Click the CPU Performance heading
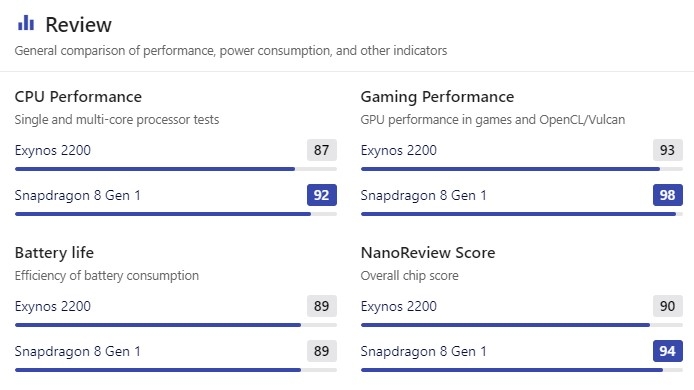The image size is (694, 390). 78,97
